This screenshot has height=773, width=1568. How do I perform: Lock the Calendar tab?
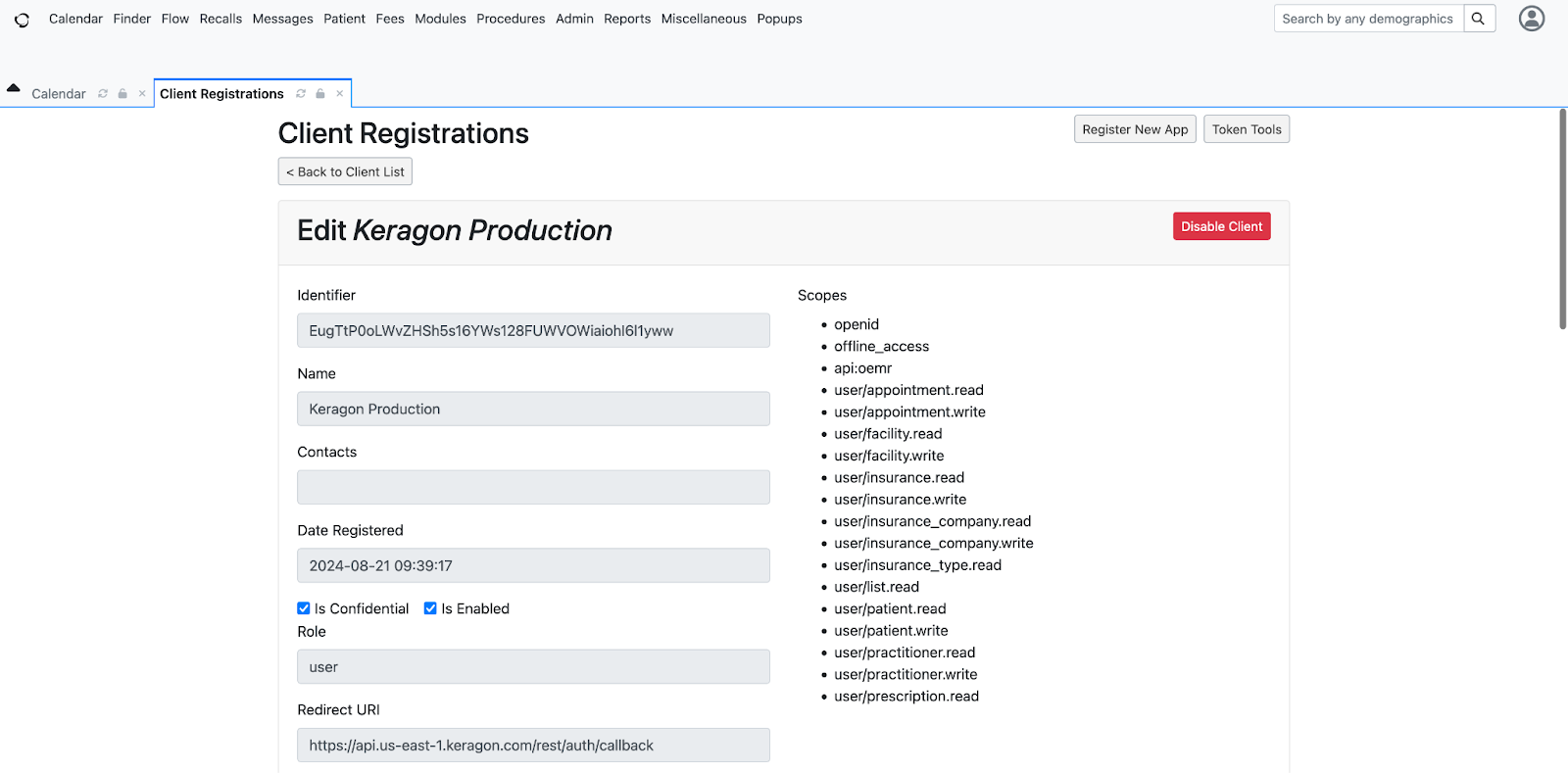[122, 94]
